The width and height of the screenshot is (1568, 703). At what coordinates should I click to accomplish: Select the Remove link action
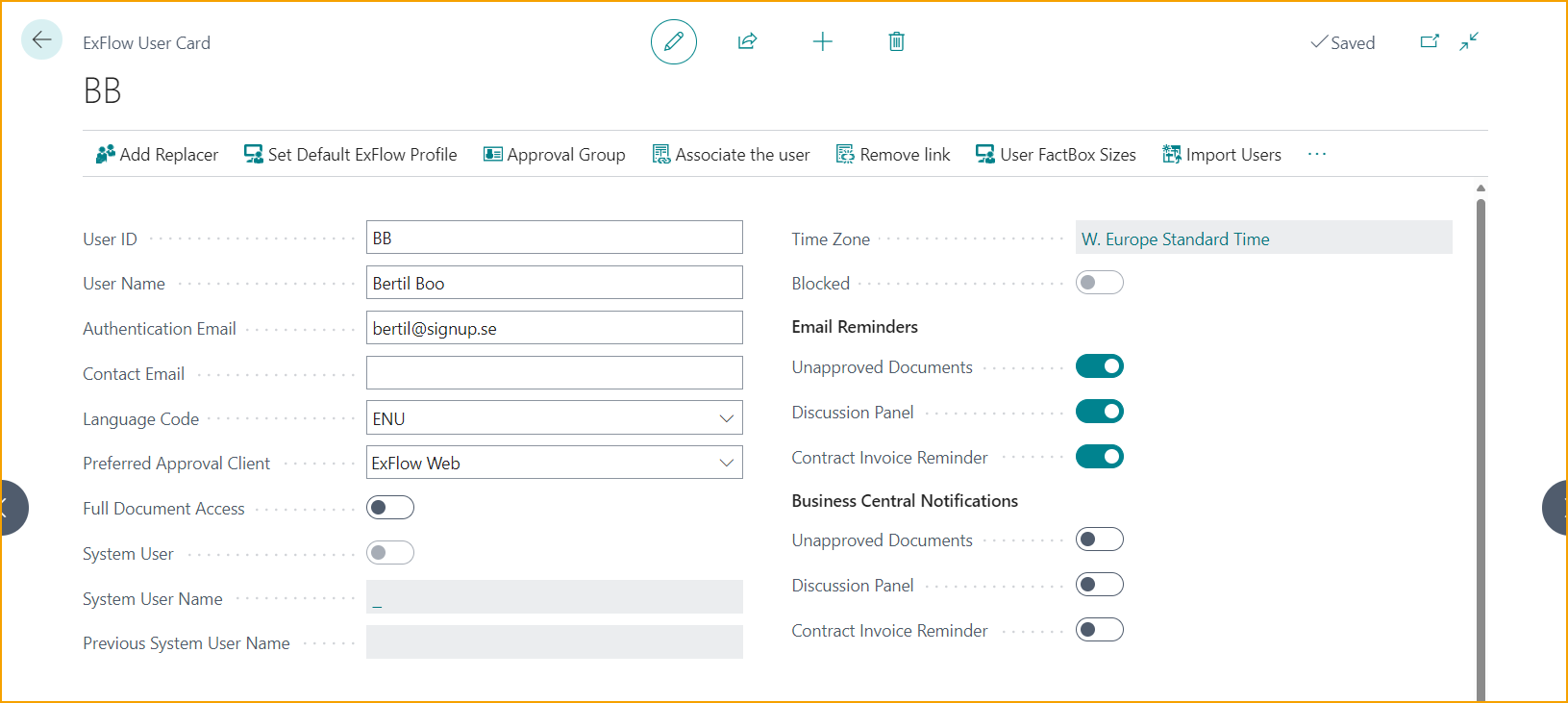[x=893, y=154]
